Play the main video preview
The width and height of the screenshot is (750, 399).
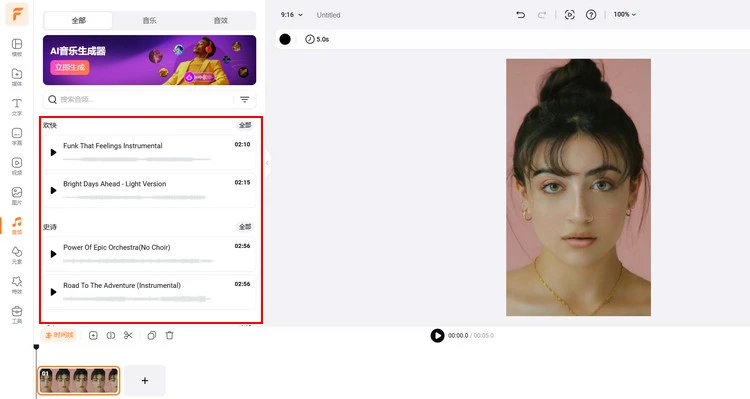[437, 335]
